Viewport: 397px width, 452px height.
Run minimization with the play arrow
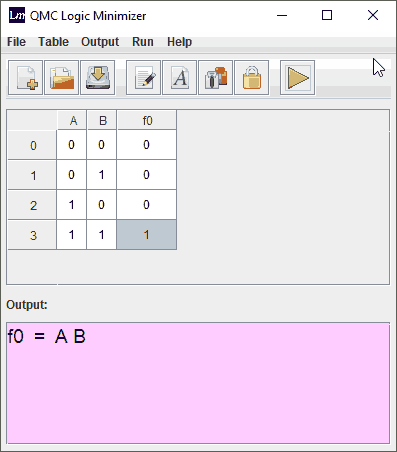297,78
